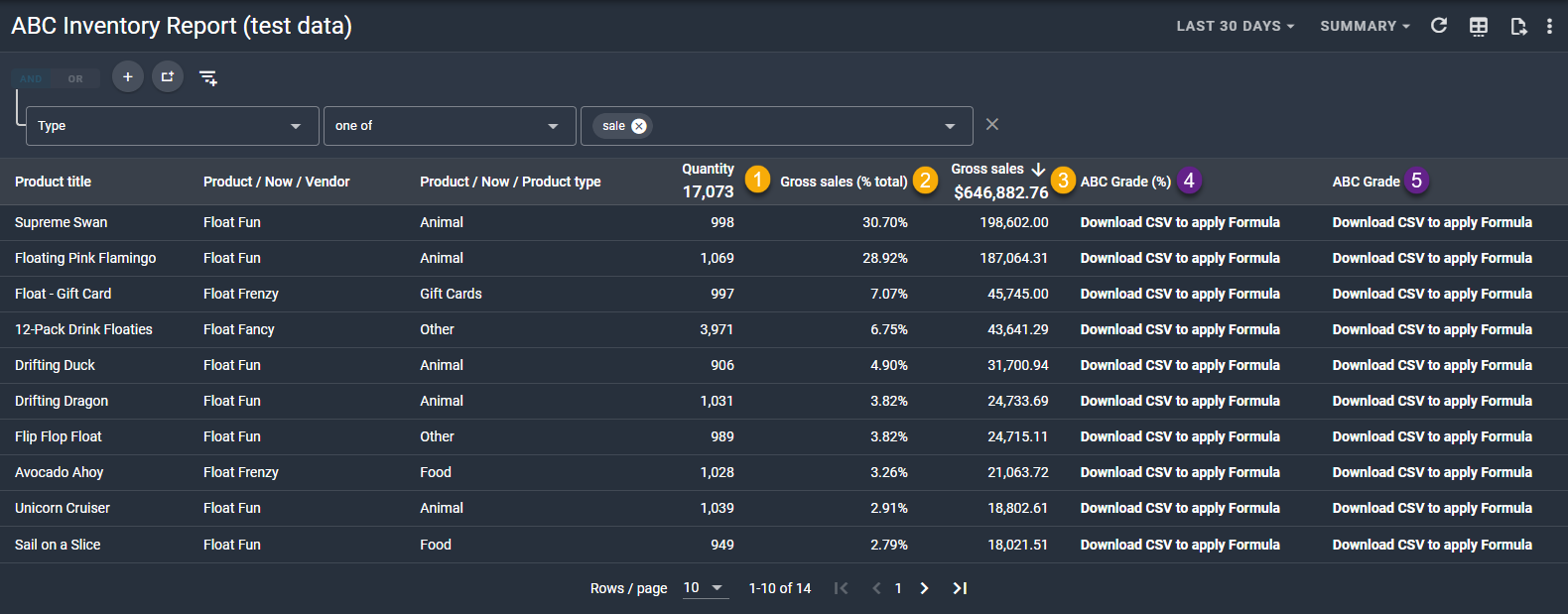
Task: Switch filter logic to OR
Action: tap(75, 78)
